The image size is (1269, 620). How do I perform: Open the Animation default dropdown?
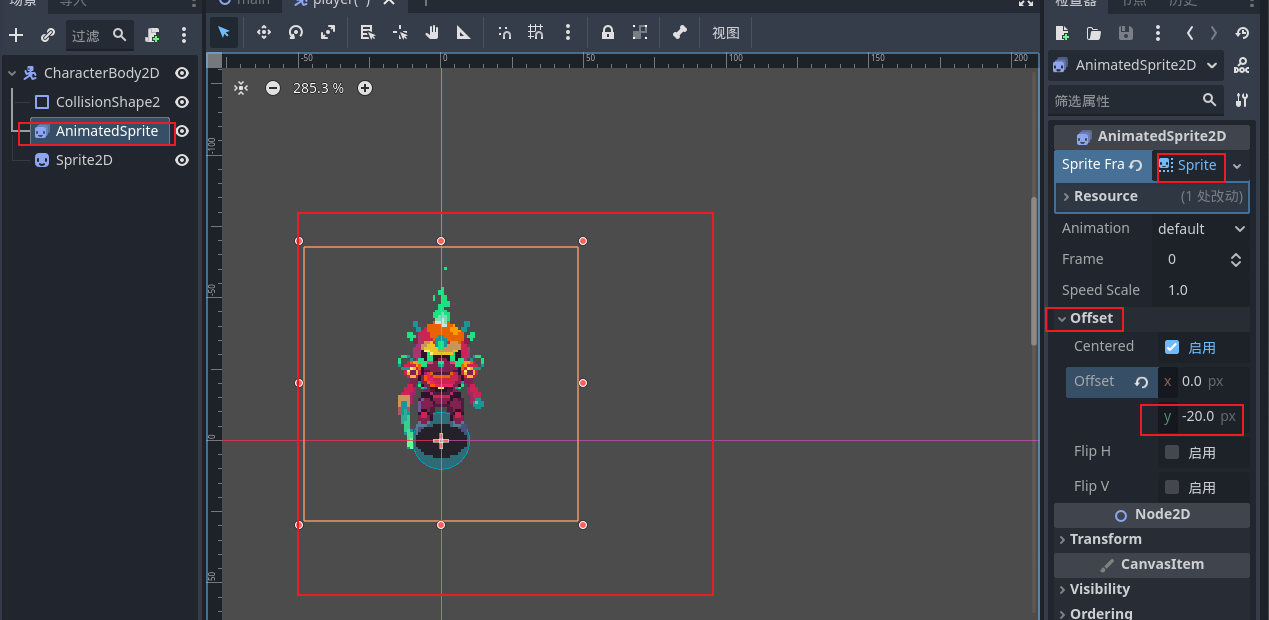[x=1201, y=228]
